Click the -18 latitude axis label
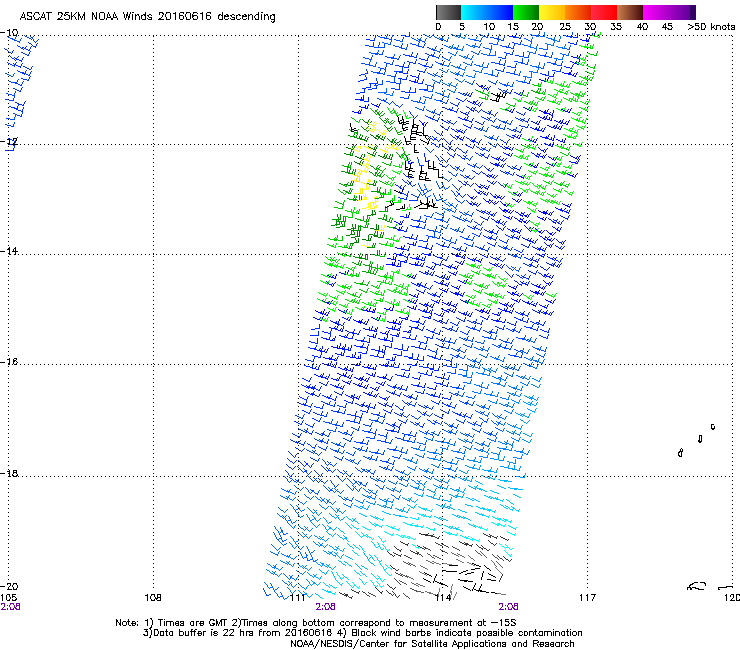This screenshot has height=650, width=740. tap(9, 473)
